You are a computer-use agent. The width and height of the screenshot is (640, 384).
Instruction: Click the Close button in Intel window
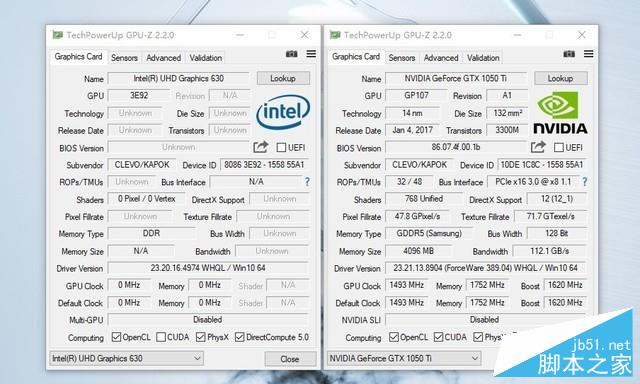[290, 359]
